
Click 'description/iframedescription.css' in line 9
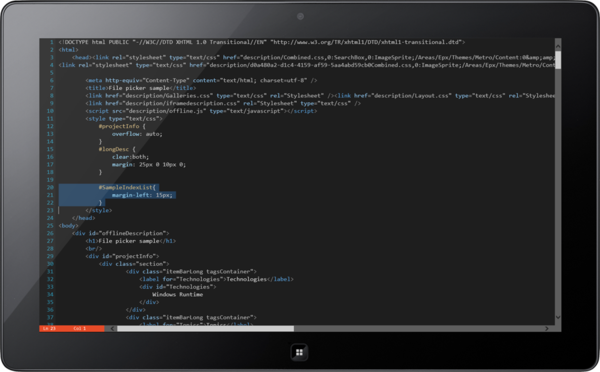click(180, 103)
